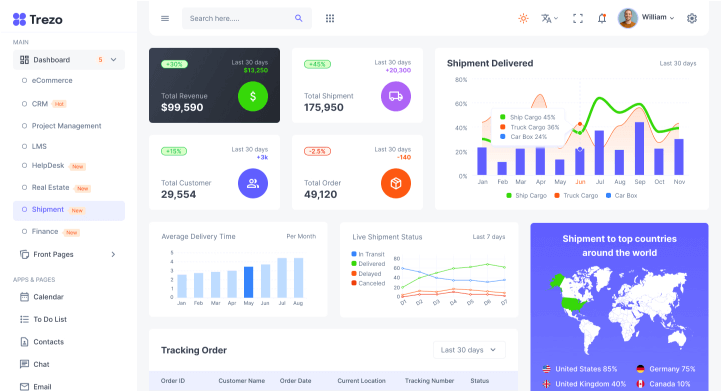
Task: Click the search magnifier icon
Action: click(x=299, y=18)
